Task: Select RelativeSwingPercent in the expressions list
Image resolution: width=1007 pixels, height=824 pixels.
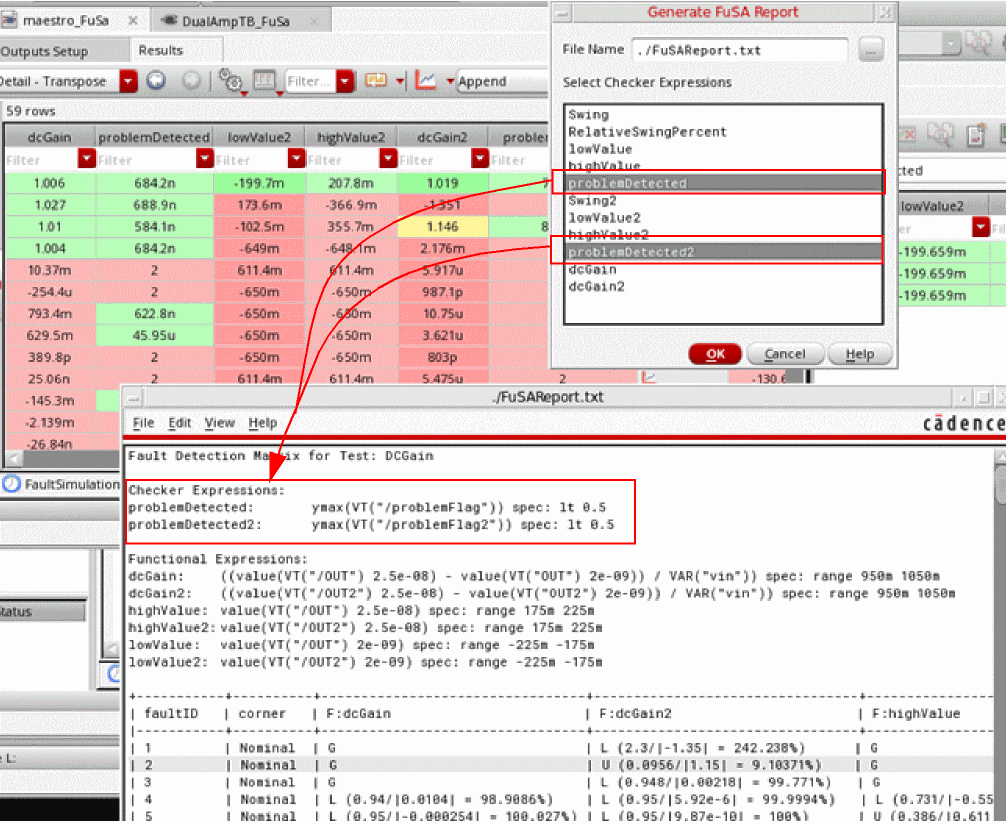Action: [647, 132]
